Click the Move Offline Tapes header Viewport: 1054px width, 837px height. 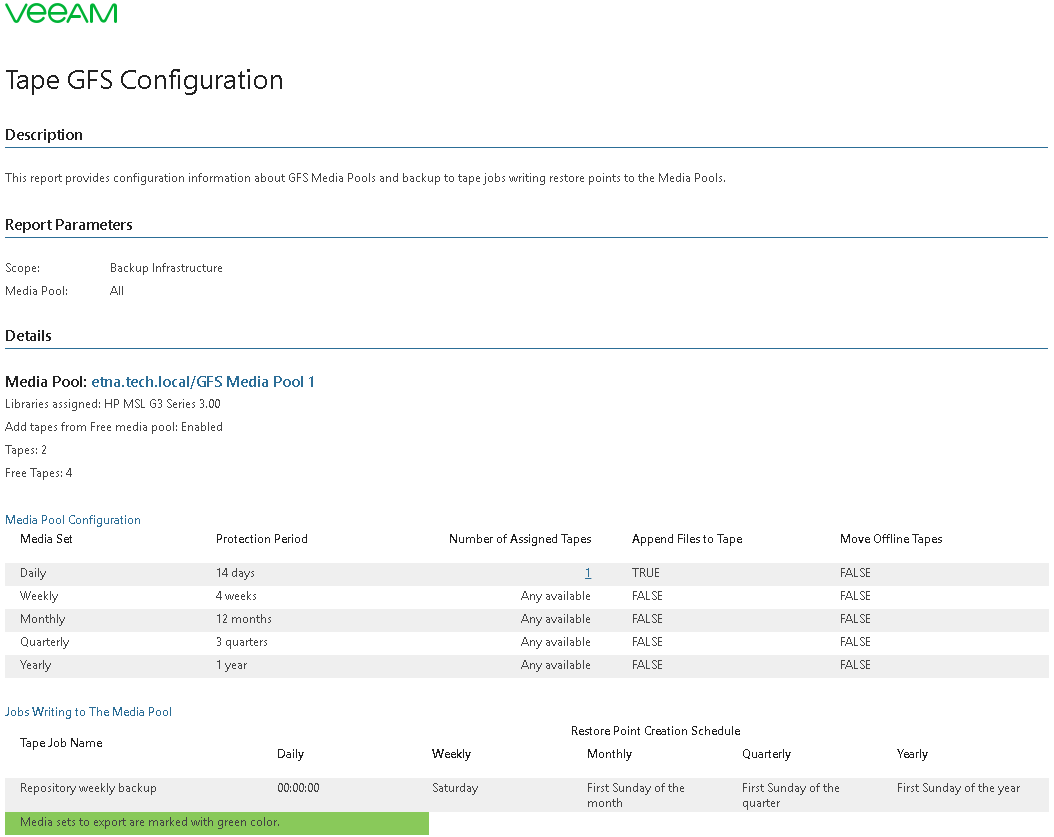pos(891,539)
